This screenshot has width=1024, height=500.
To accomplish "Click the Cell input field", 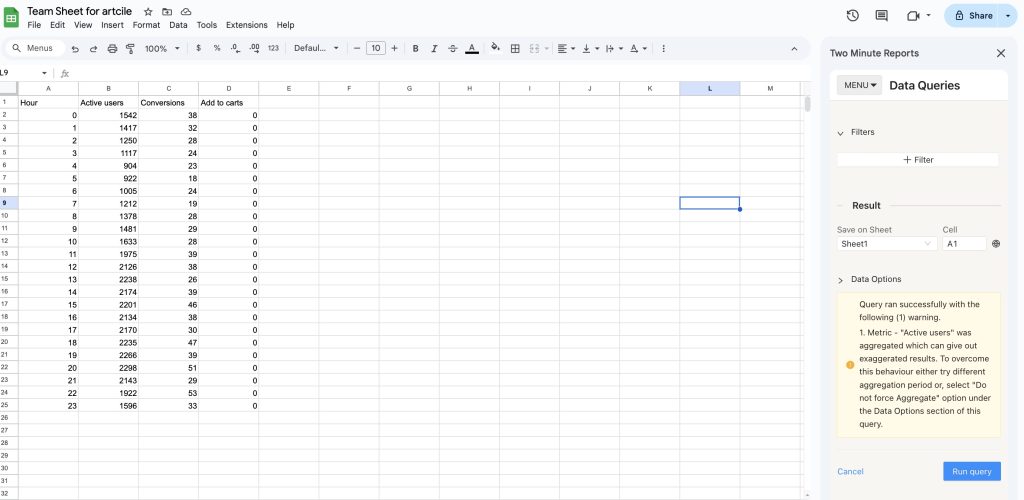I will (963, 243).
